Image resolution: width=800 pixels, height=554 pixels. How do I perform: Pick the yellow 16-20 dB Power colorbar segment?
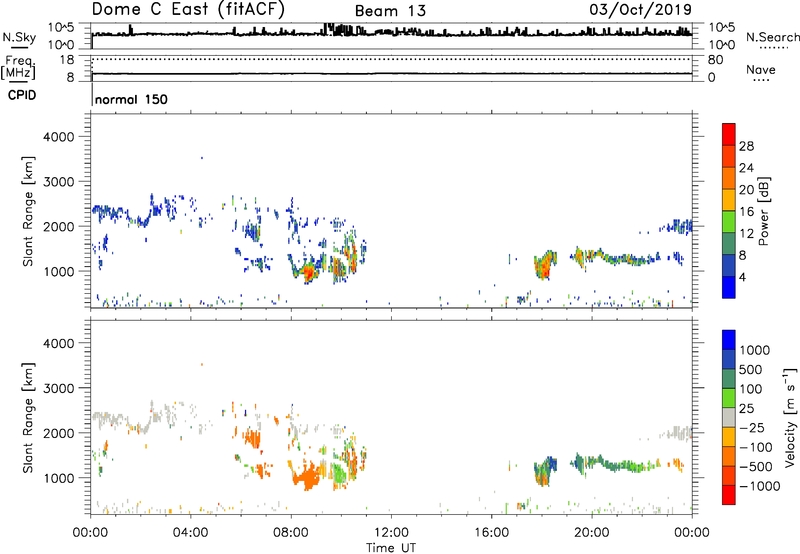pos(729,200)
